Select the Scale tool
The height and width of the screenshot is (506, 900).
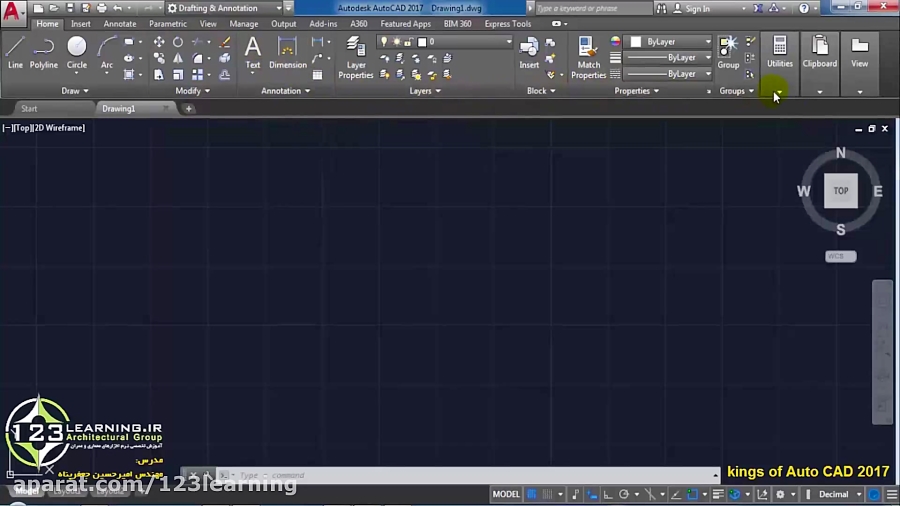[x=178, y=75]
